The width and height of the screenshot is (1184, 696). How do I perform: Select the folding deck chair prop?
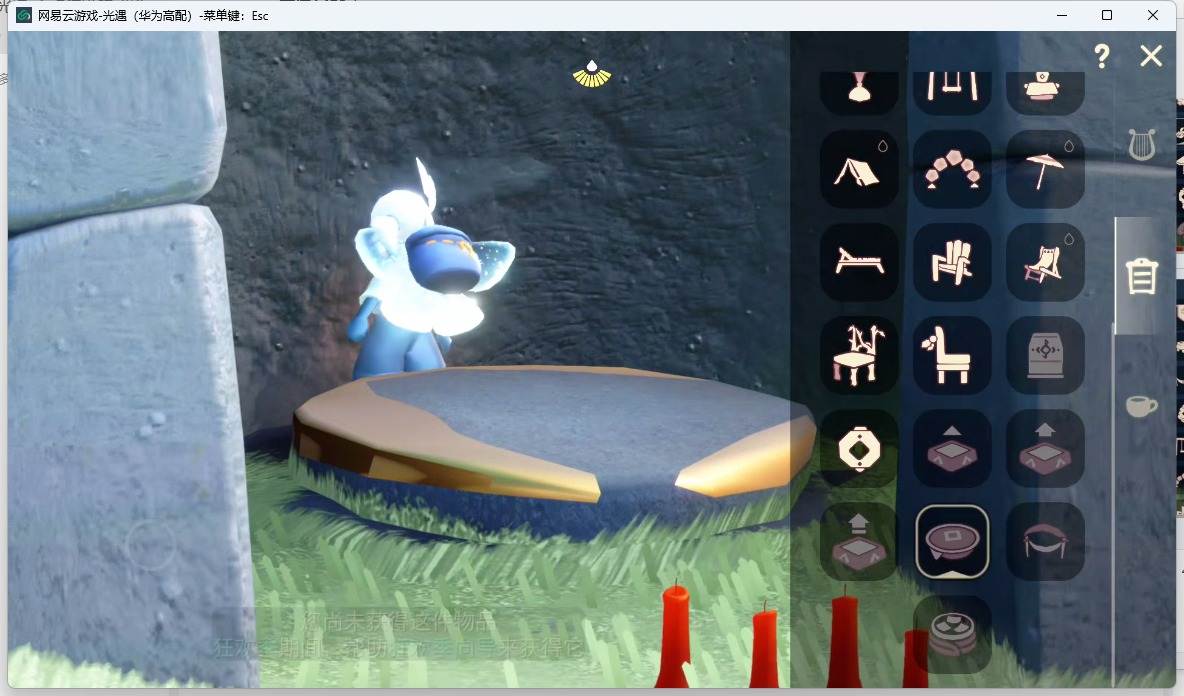1046,262
